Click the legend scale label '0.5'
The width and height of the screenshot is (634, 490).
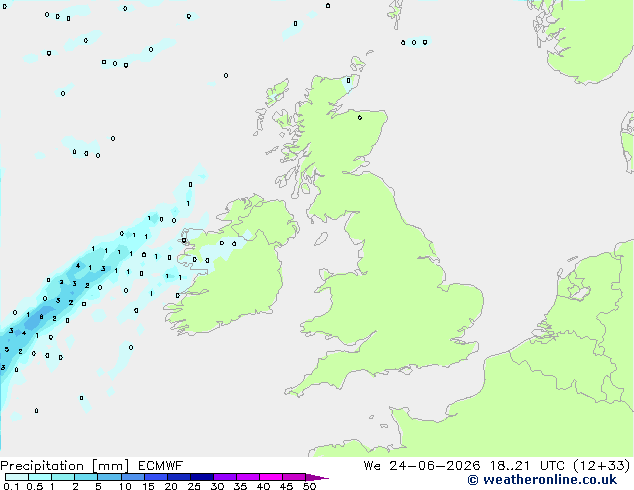pyautogui.click(x=35, y=486)
